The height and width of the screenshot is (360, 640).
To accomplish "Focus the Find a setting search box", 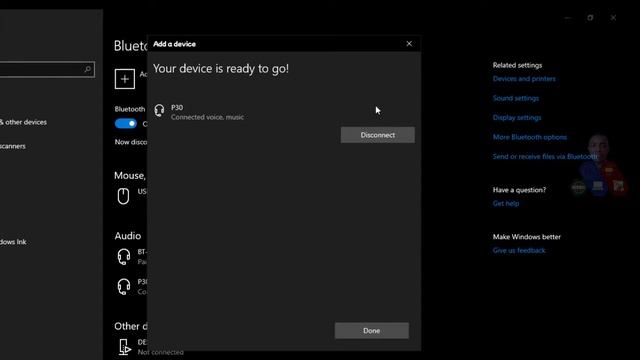I will [x=47, y=69].
